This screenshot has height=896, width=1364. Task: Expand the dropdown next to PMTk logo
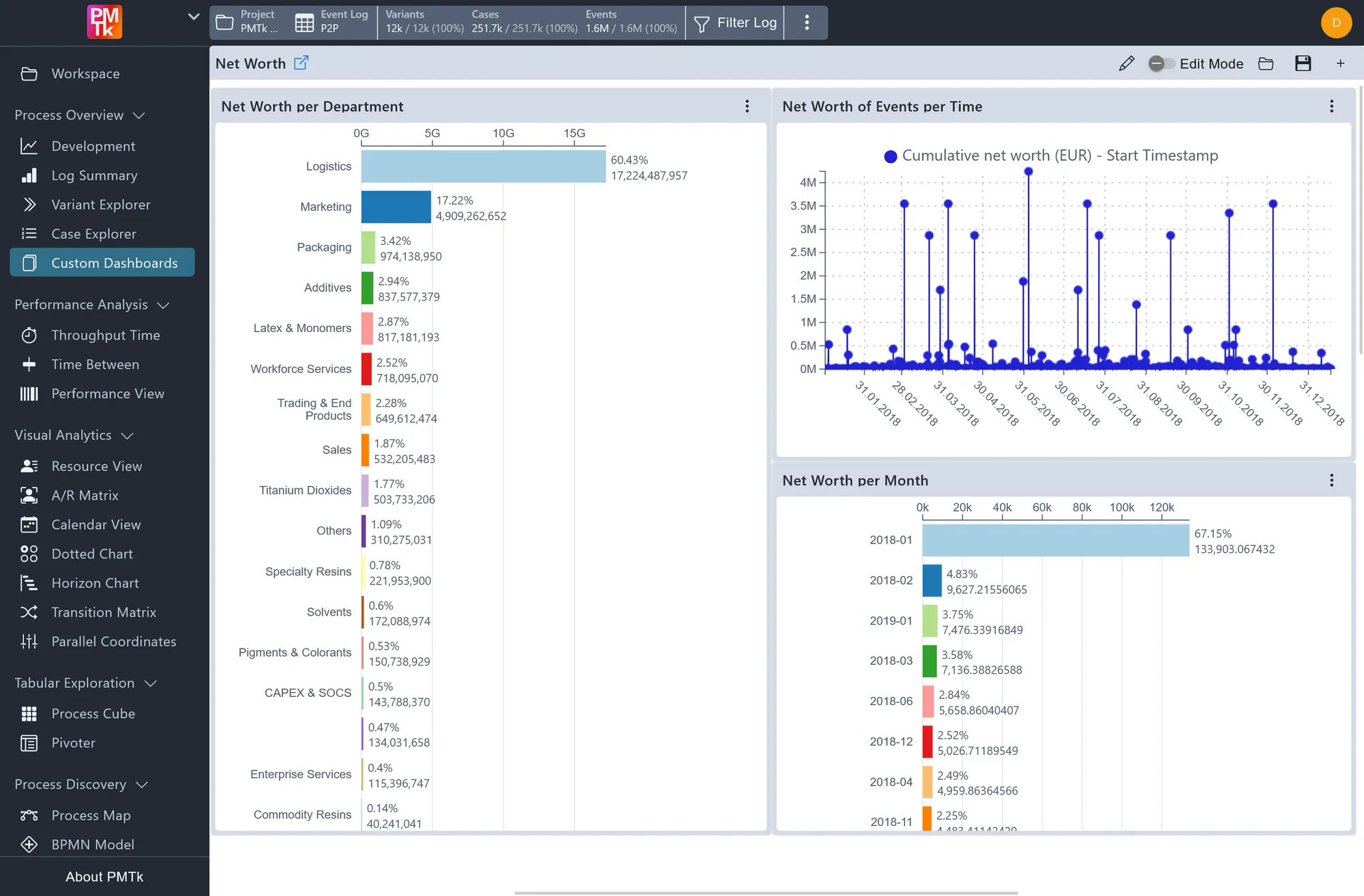coord(194,17)
